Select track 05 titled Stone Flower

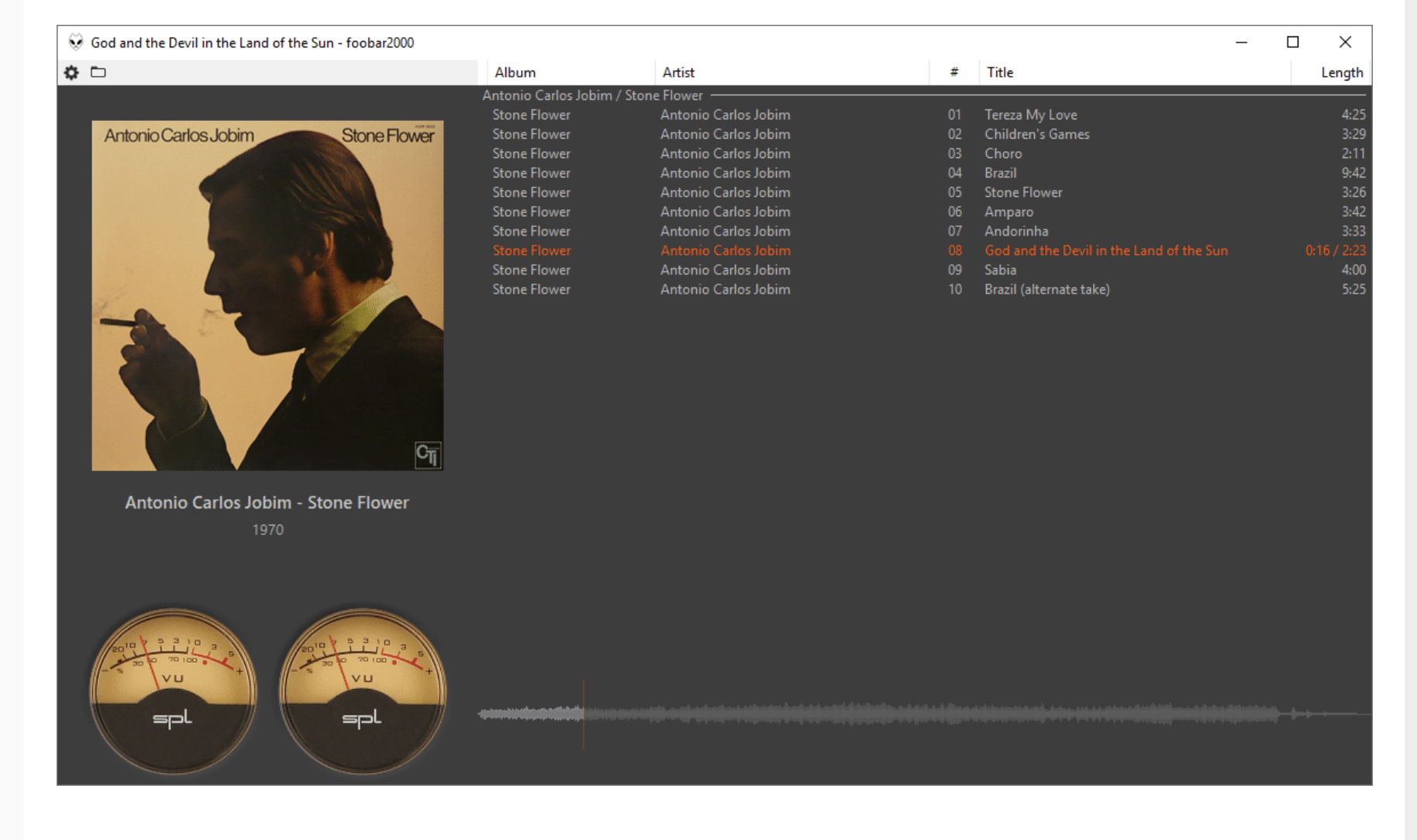[x=925, y=192]
